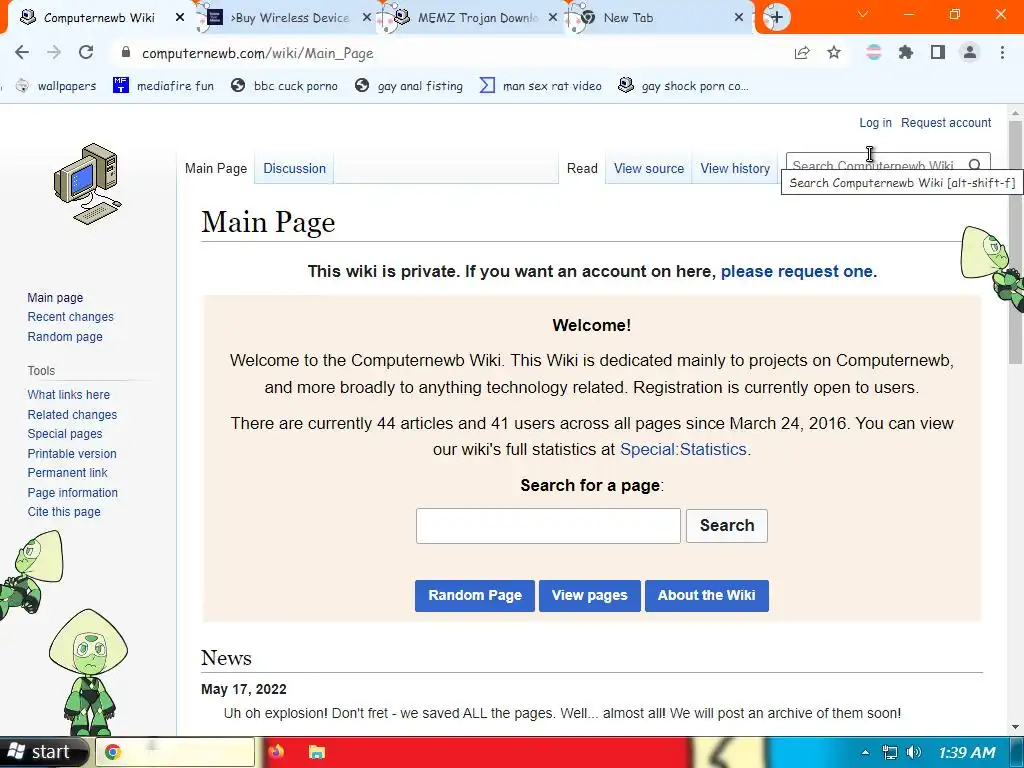
Task: Share this page via share icon
Action: 802,52
